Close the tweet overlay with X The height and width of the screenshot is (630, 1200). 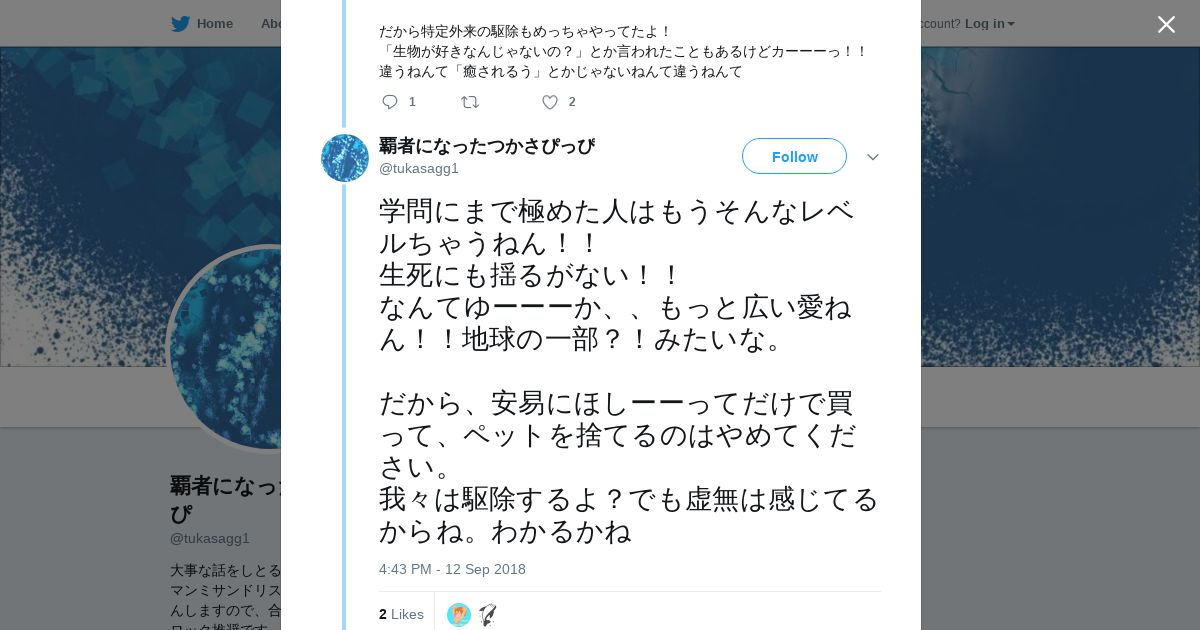[x=1166, y=24]
